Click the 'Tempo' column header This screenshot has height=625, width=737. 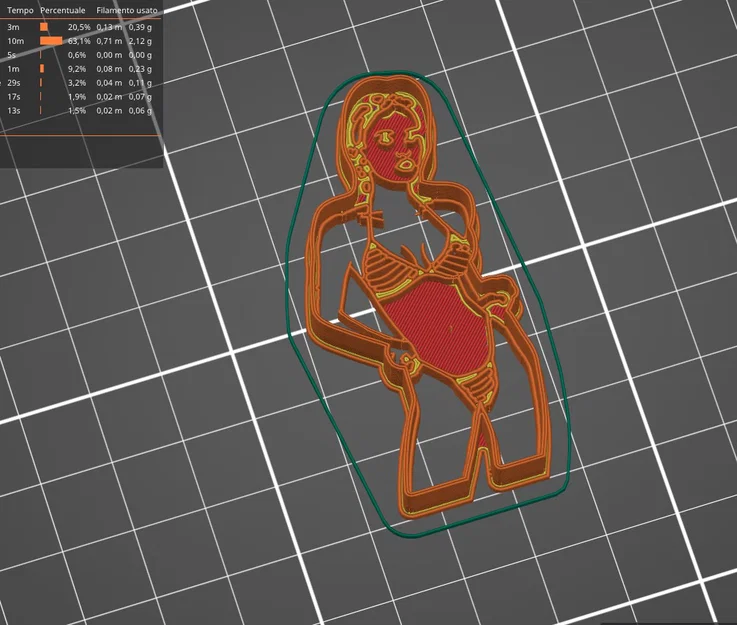[20, 10]
